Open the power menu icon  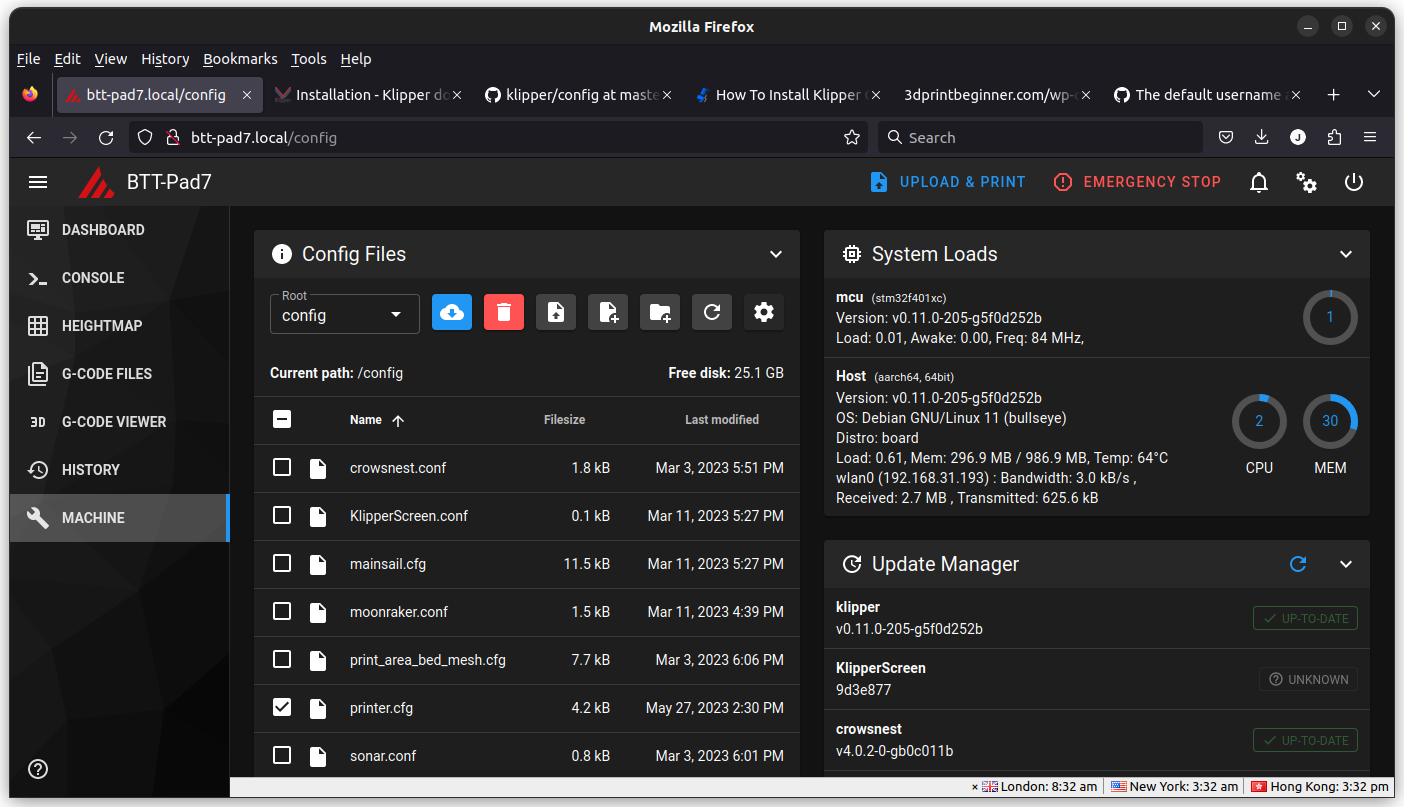pos(1354,182)
